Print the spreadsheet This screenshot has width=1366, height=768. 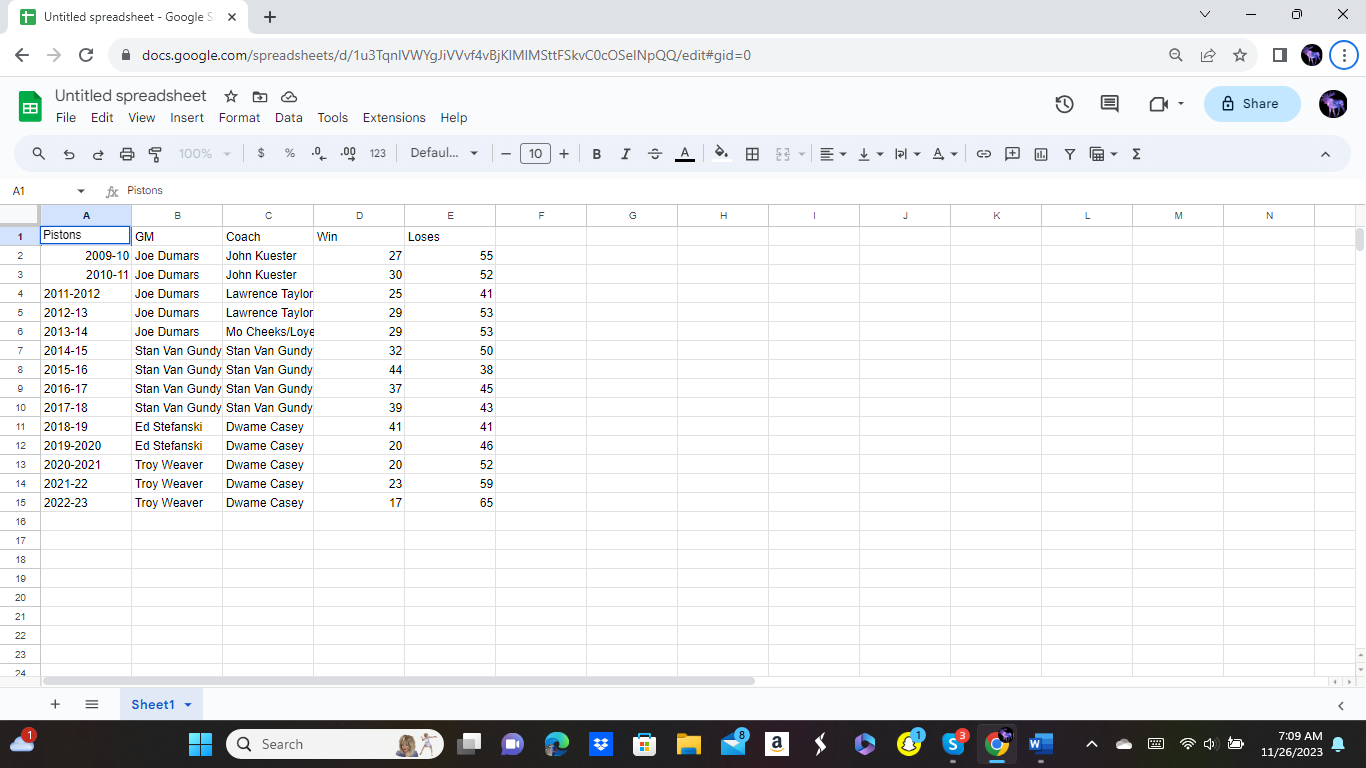(x=127, y=154)
